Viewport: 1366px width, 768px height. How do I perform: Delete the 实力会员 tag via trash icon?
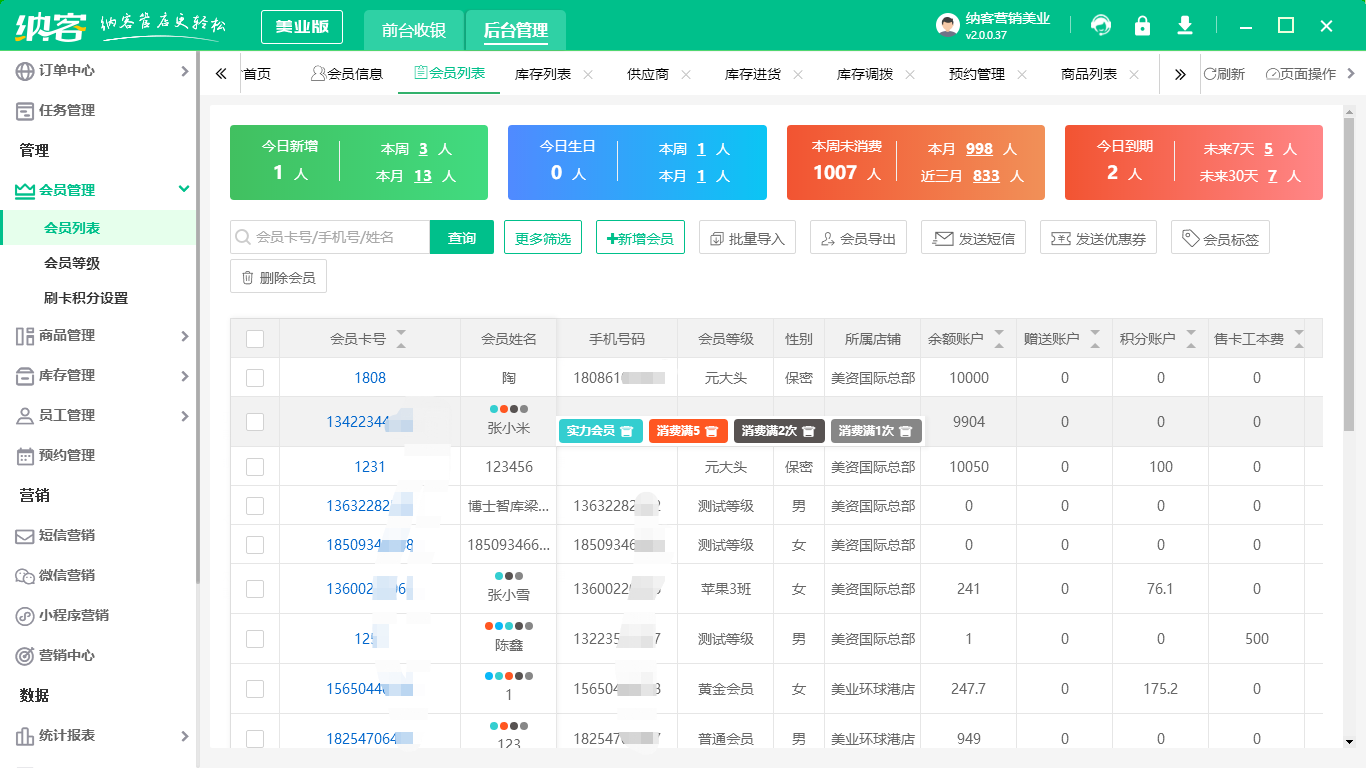tap(626, 431)
